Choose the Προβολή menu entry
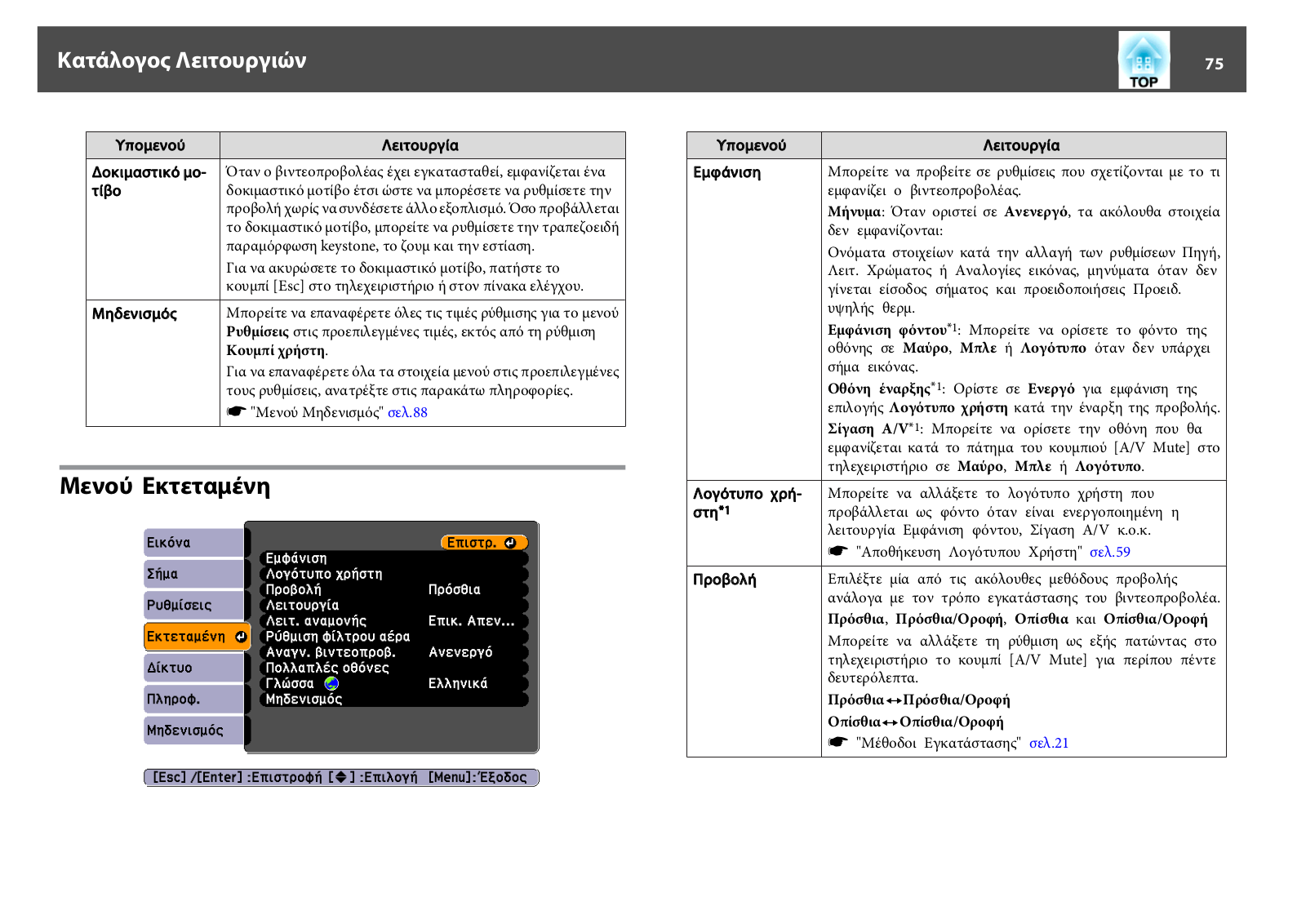The image size is (1306, 924). point(394,589)
